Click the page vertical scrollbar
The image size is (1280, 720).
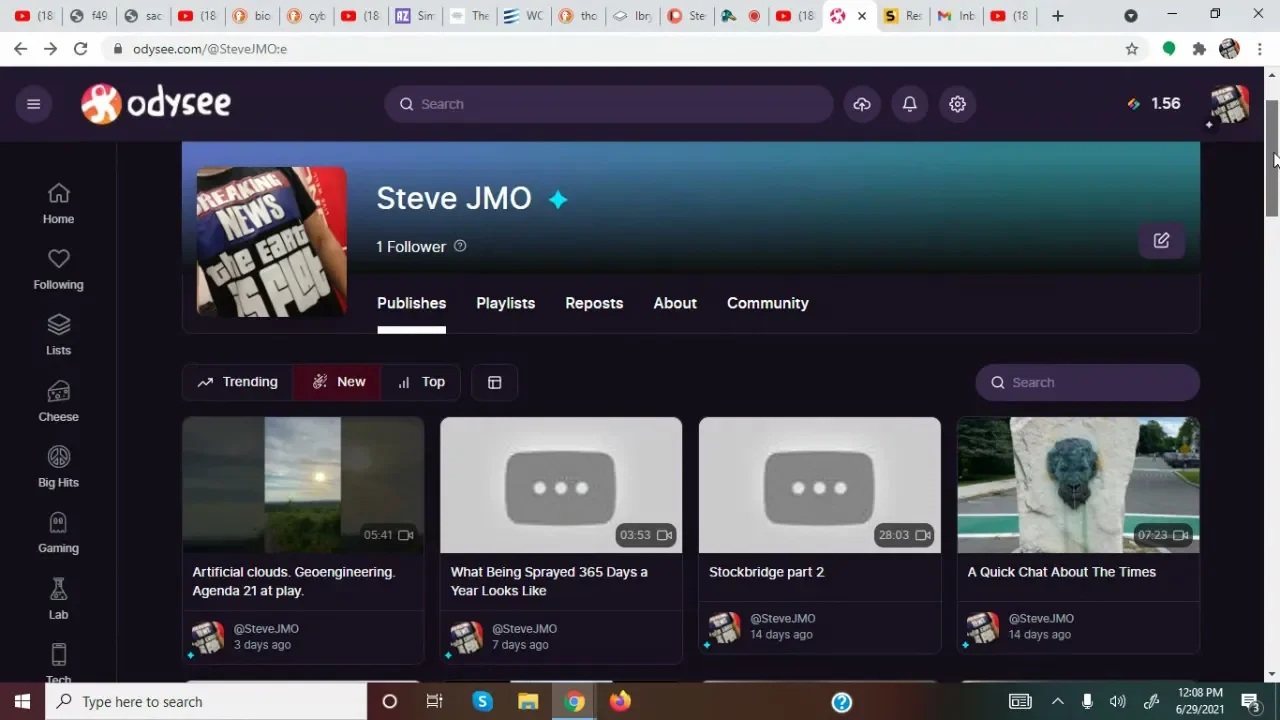click(1272, 160)
